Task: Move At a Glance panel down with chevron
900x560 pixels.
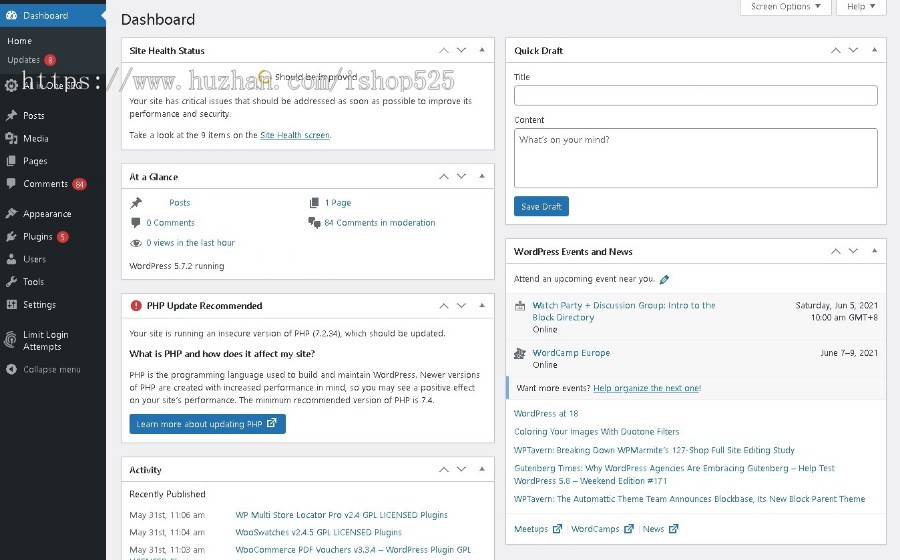Action: (461, 176)
